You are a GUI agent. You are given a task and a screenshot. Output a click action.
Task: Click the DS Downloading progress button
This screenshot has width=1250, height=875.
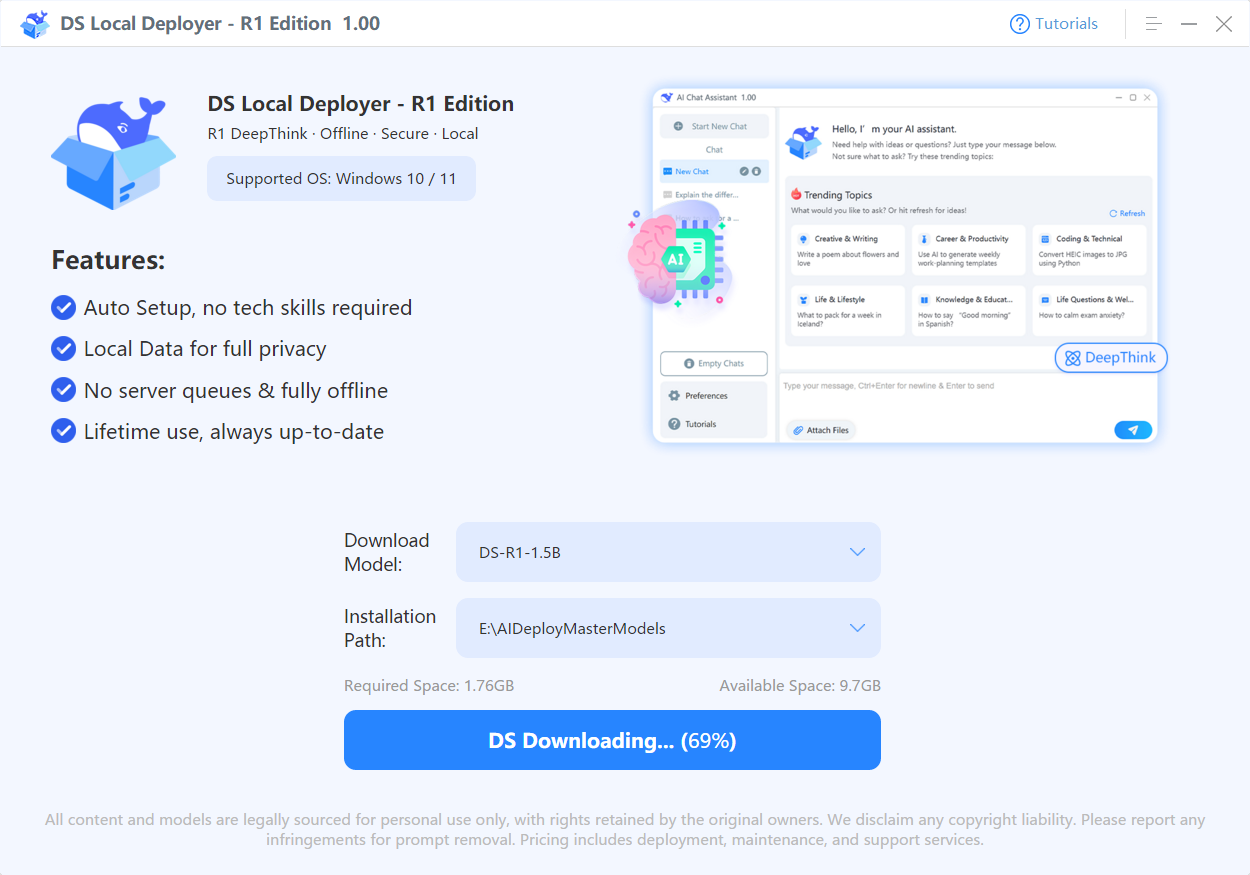(x=612, y=740)
